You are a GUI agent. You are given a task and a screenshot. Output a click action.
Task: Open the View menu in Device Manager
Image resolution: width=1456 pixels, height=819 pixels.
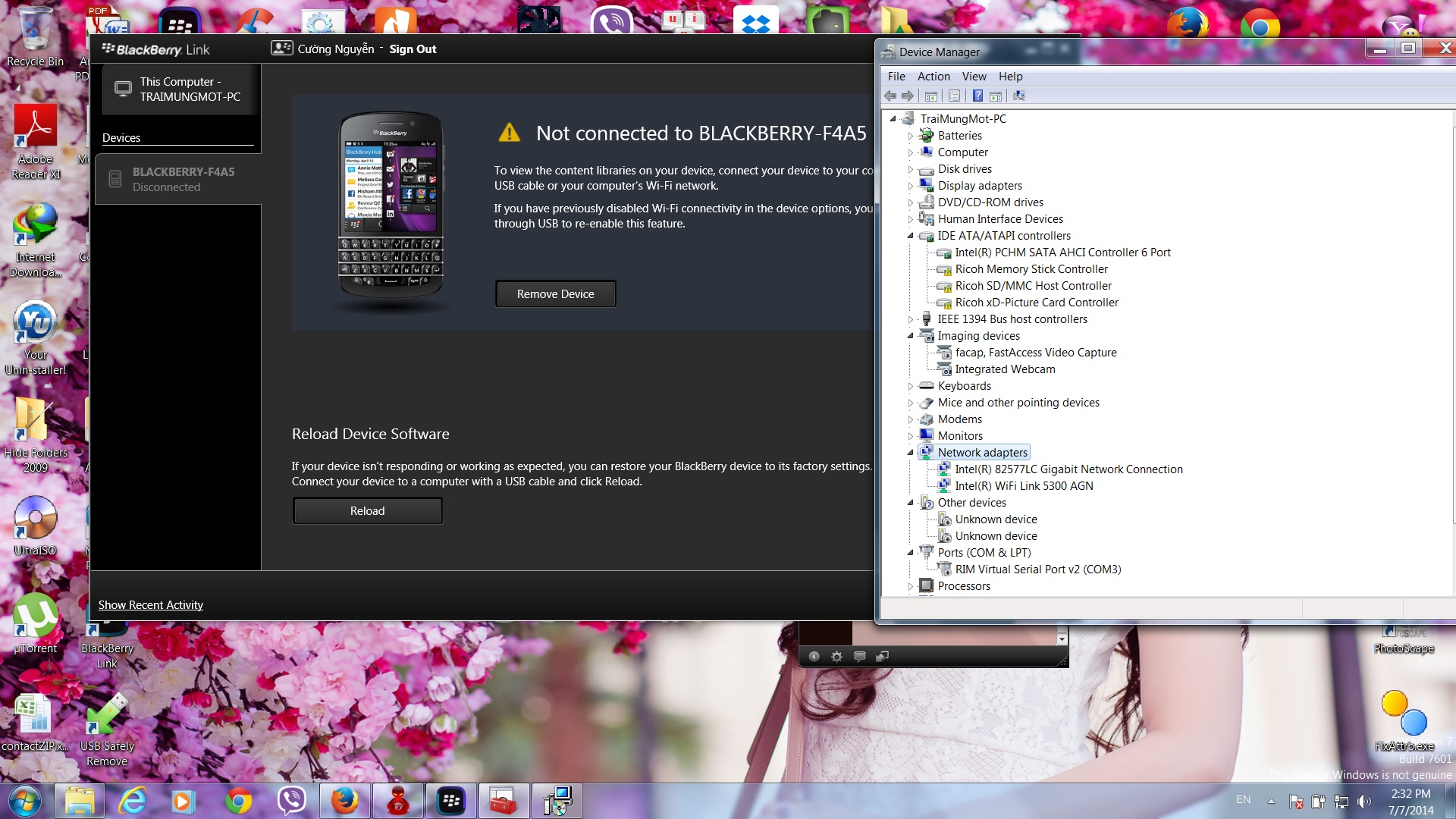[974, 77]
